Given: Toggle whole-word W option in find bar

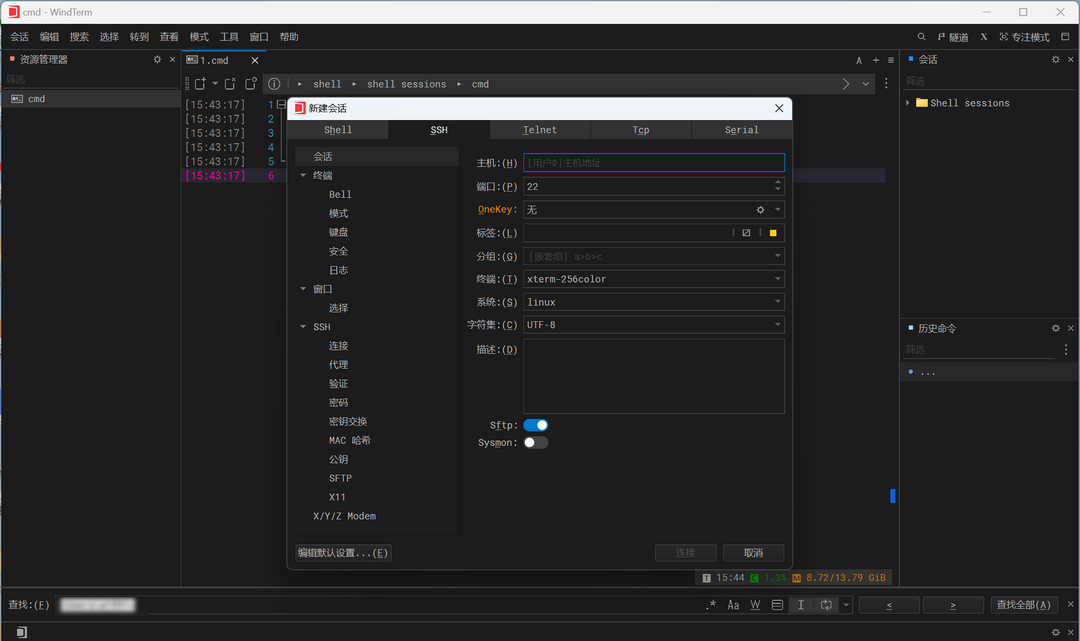Looking at the screenshot, I should (755, 605).
